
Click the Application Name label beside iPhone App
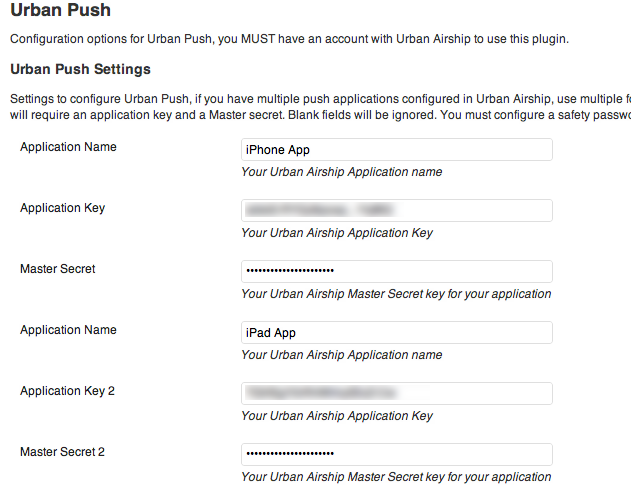[68, 147]
